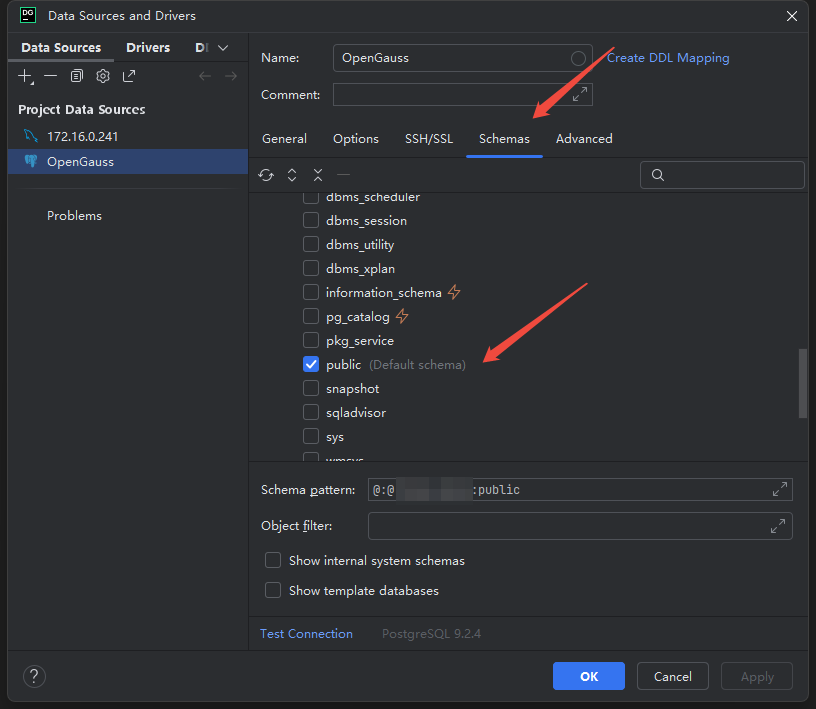Click the Apply button
The width and height of the screenshot is (816, 709).
tap(757, 676)
